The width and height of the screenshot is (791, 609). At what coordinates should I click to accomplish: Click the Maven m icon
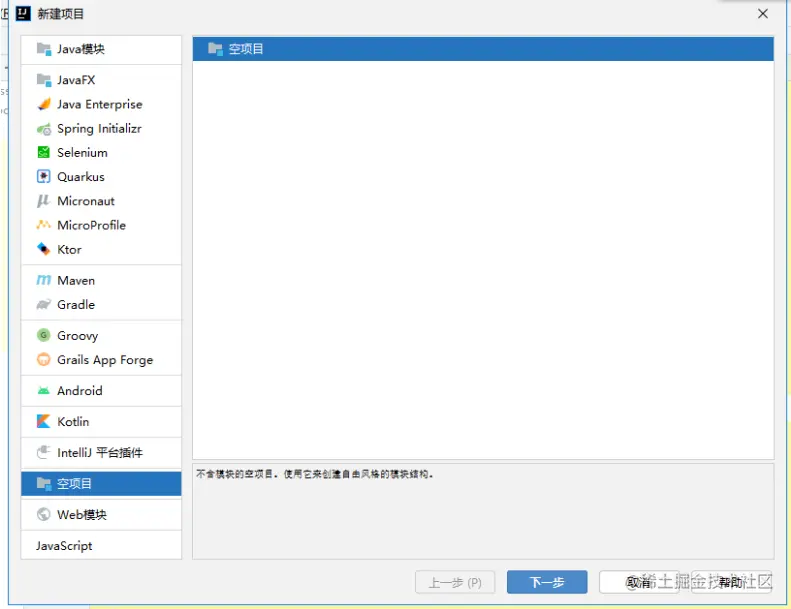[x=44, y=280]
